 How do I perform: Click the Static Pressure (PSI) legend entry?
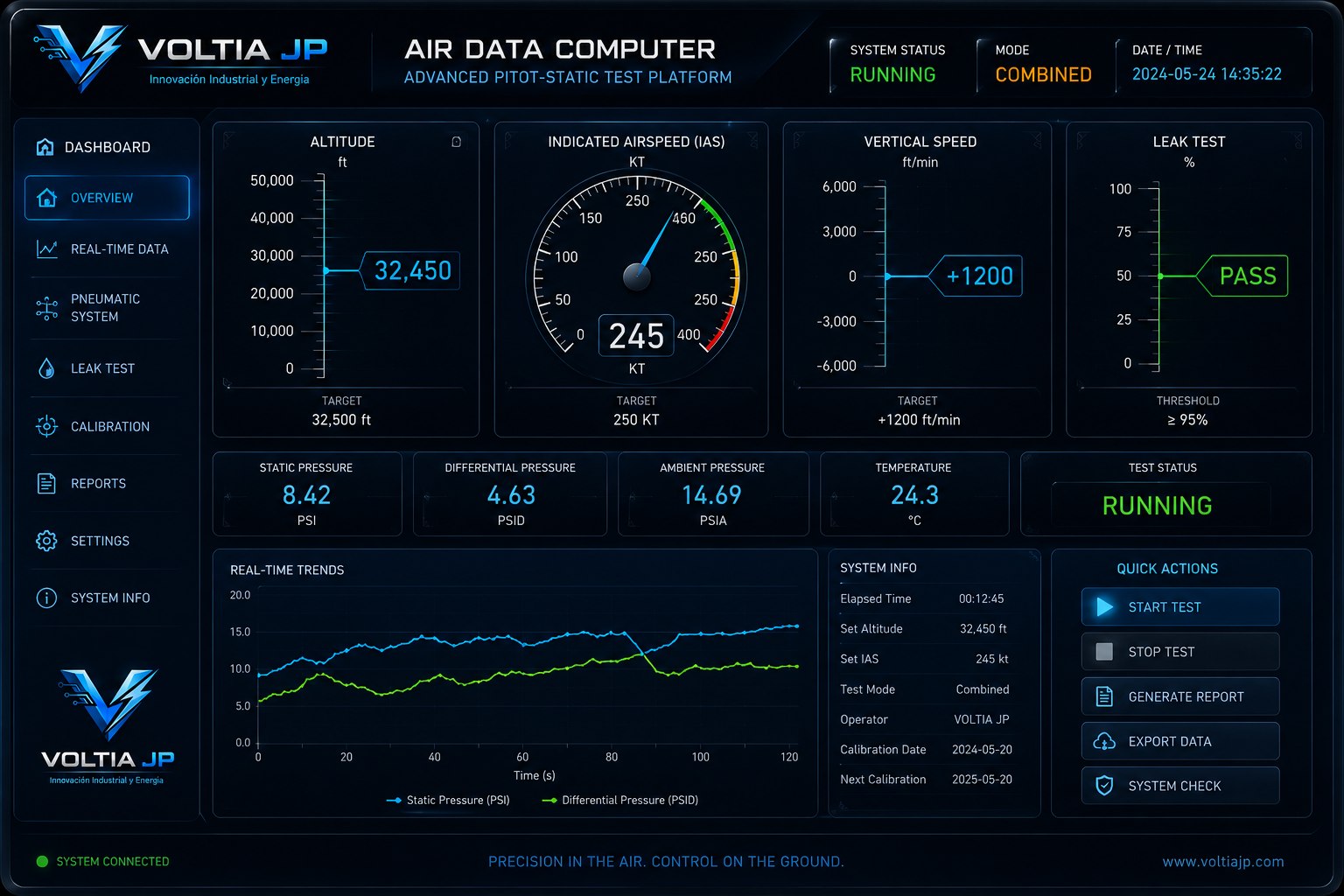pyautogui.click(x=448, y=800)
